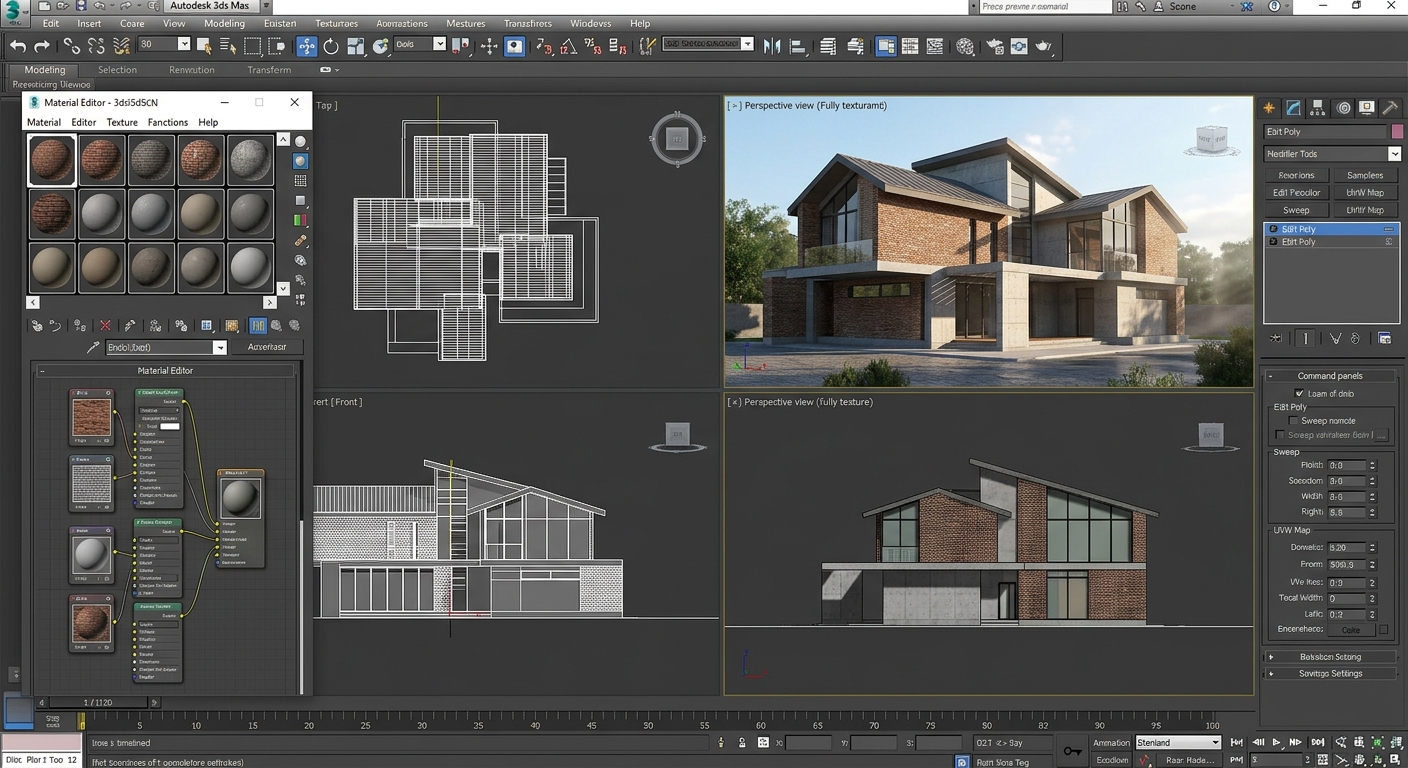Switch to the Modeling ribbon tab

point(44,69)
